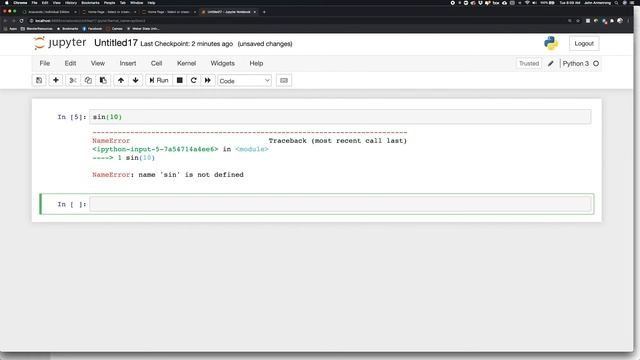Open the Chrome three-dot menu

(x=629, y=20)
